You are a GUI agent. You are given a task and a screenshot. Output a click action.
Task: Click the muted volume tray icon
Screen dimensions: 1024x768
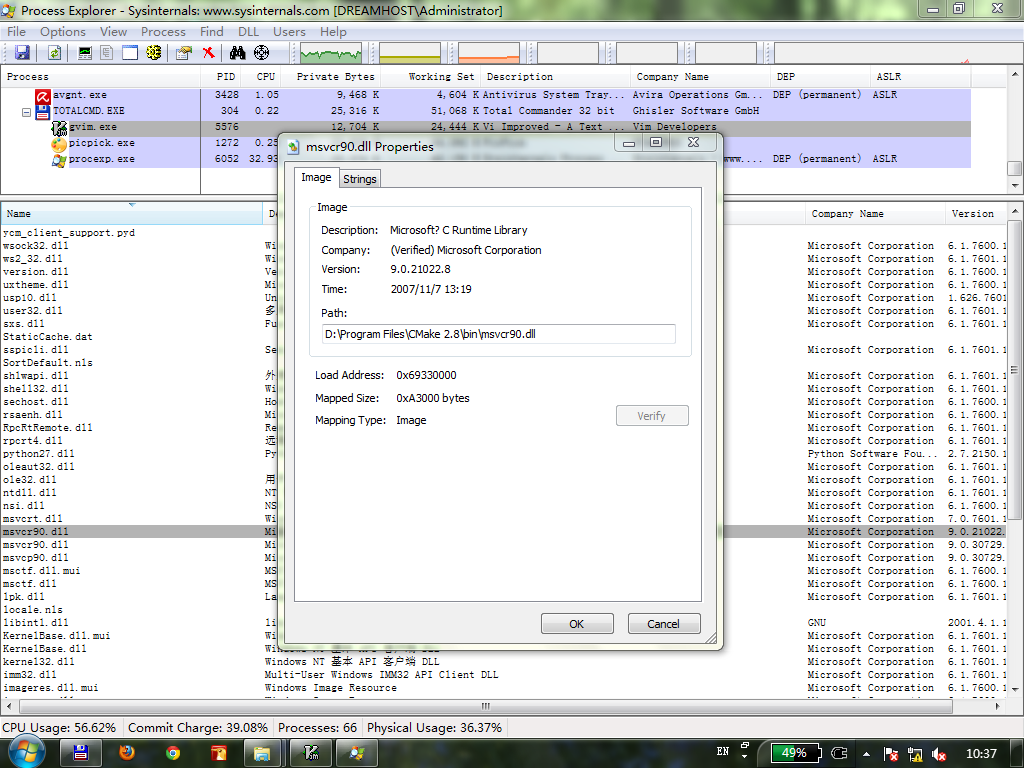click(939, 754)
